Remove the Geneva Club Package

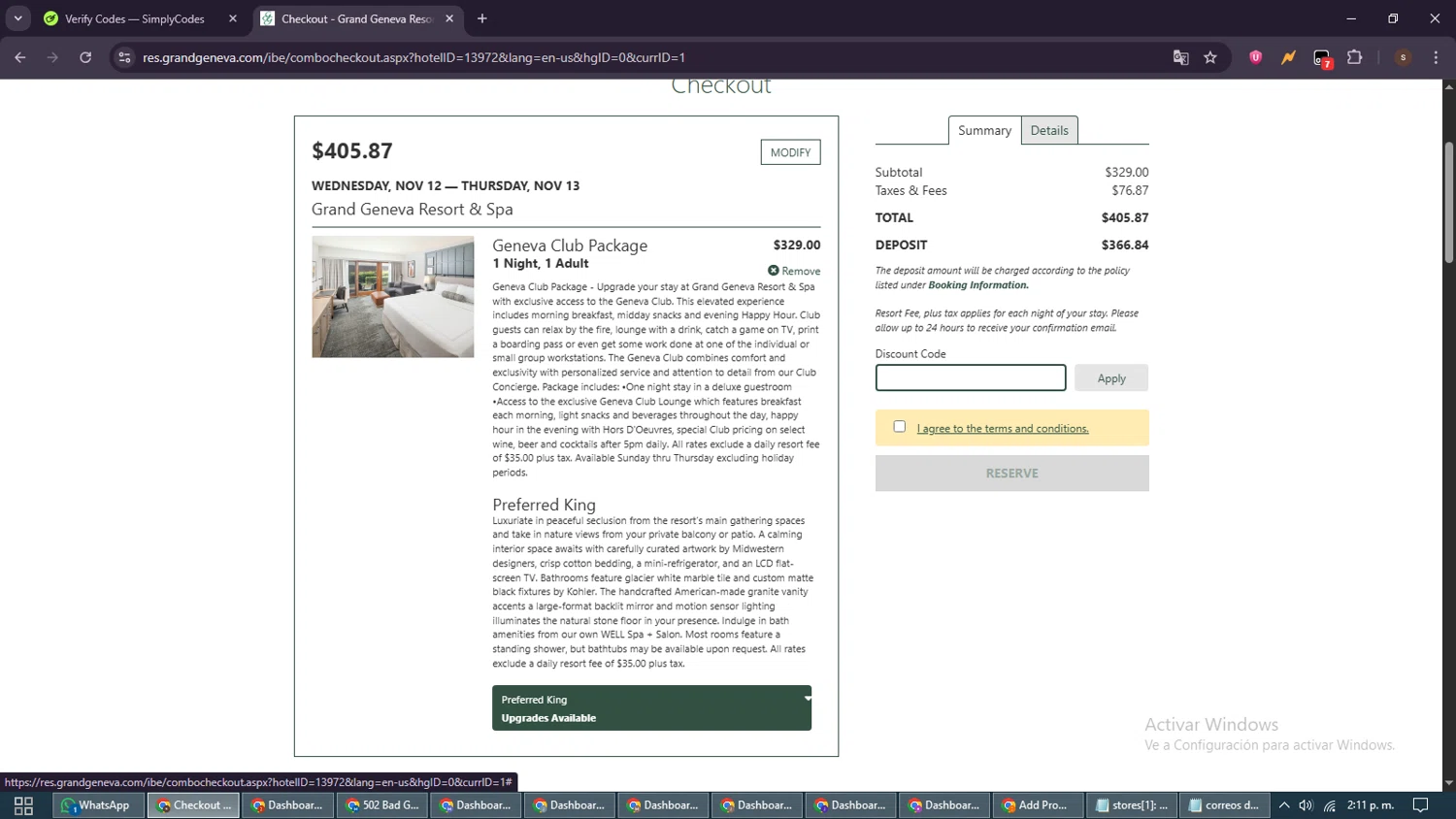(x=794, y=271)
